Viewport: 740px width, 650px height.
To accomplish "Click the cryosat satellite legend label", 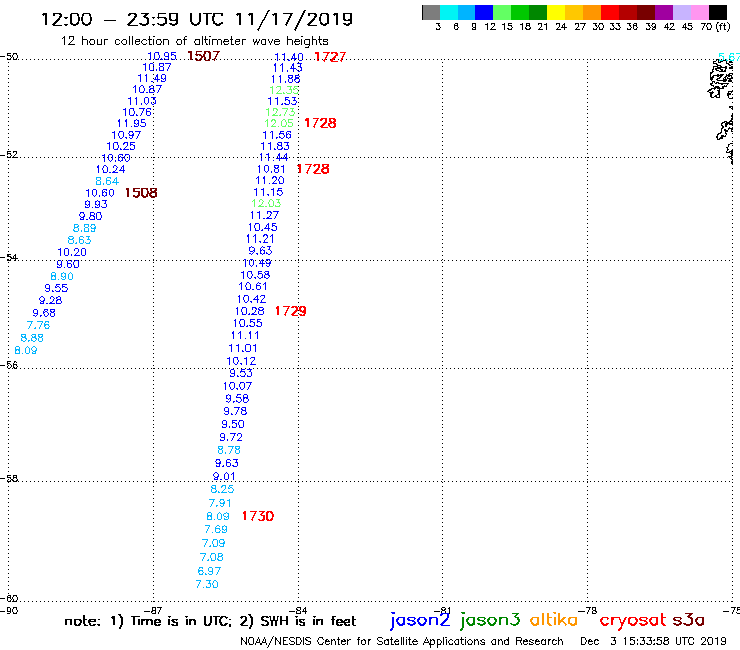I will click(x=633, y=621).
